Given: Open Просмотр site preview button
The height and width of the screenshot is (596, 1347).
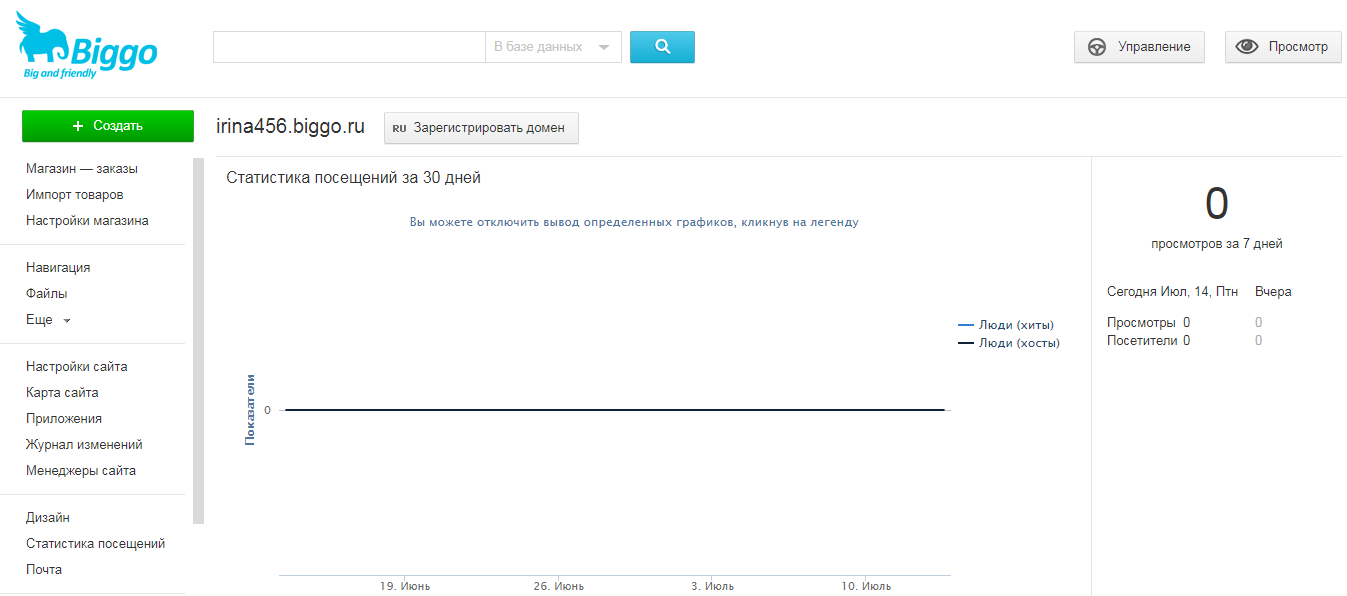Looking at the screenshot, I should click(1283, 47).
